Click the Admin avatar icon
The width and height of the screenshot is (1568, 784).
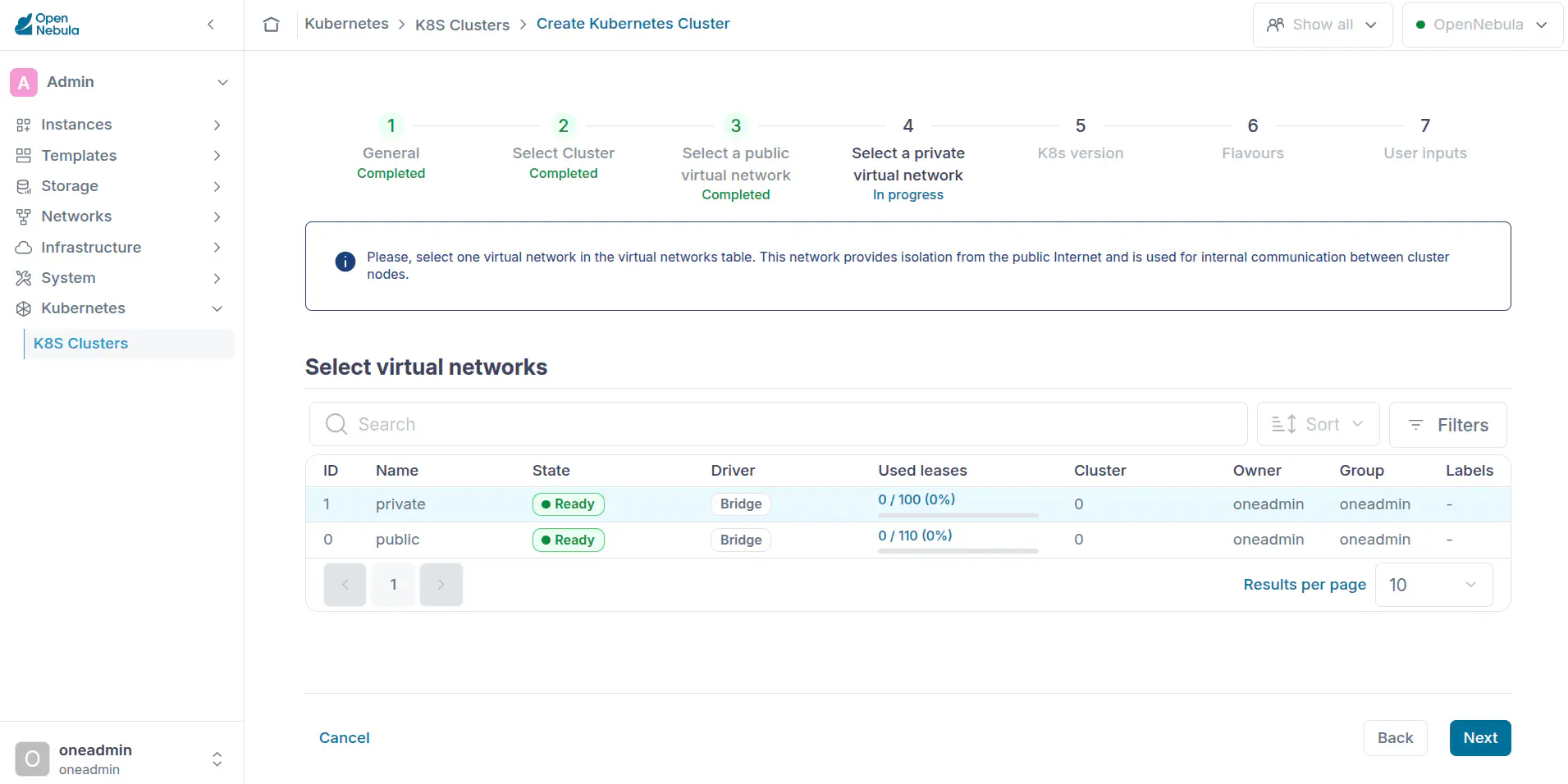pyautogui.click(x=24, y=82)
